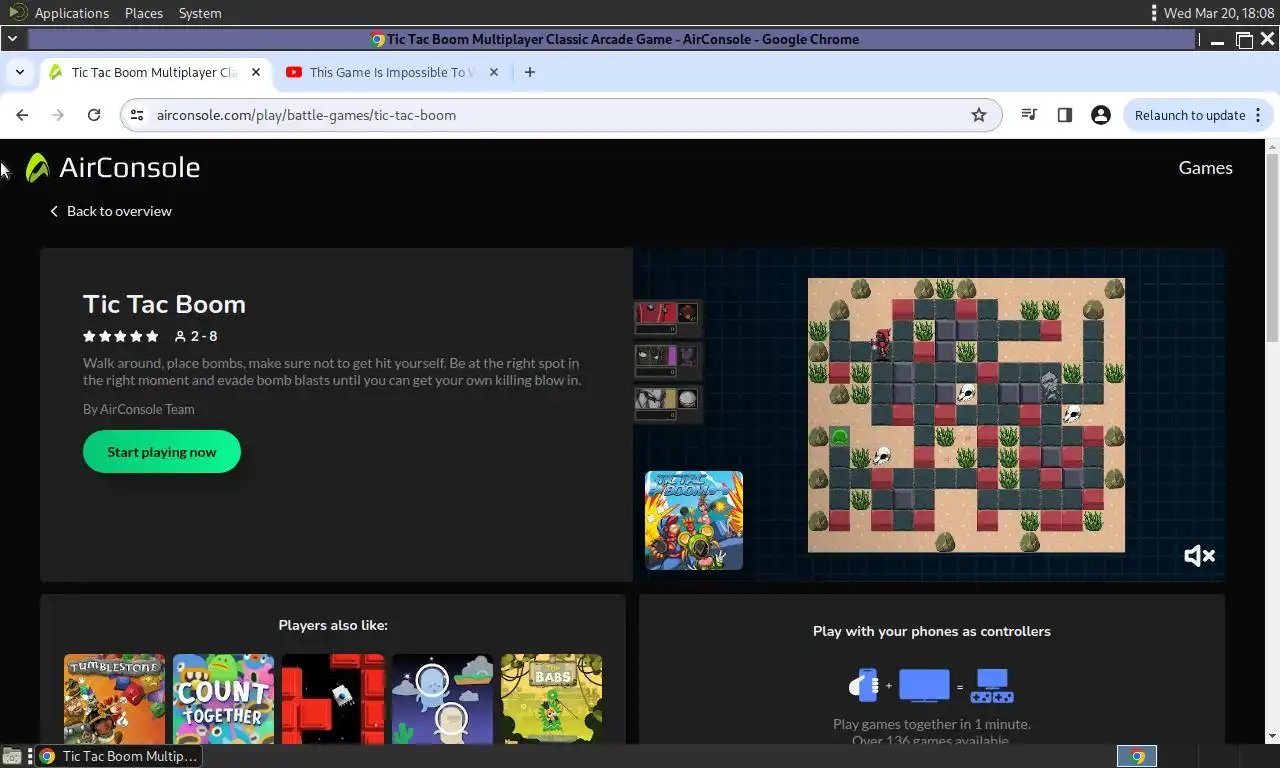Click the blue screen monitor icon
Image resolution: width=1280 pixels, height=768 pixels.
point(924,686)
